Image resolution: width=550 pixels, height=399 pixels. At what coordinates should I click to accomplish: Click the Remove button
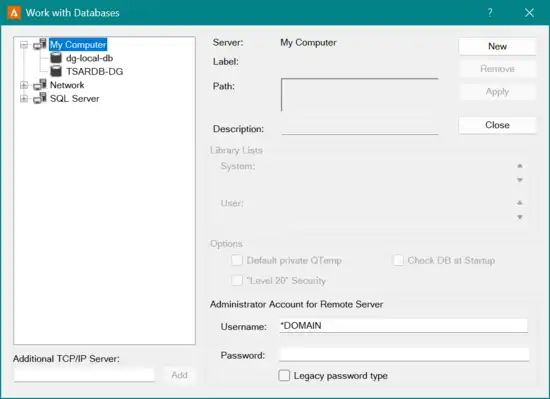point(497,69)
